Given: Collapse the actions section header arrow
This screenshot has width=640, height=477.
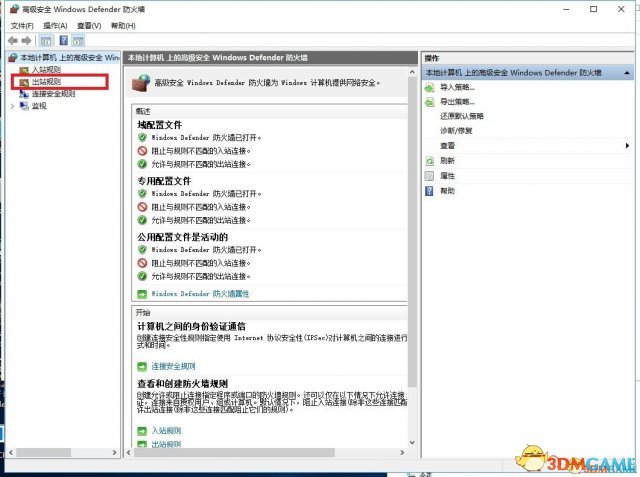Looking at the screenshot, I should [x=627, y=73].
